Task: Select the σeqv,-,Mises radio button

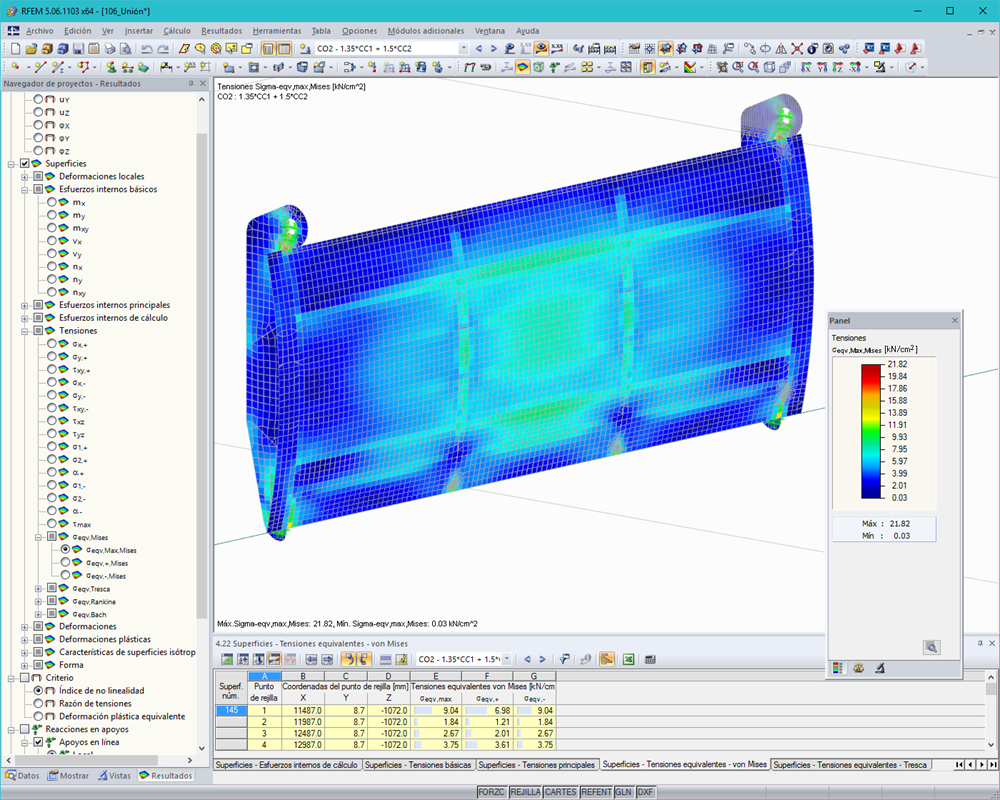Action: click(x=66, y=575)
